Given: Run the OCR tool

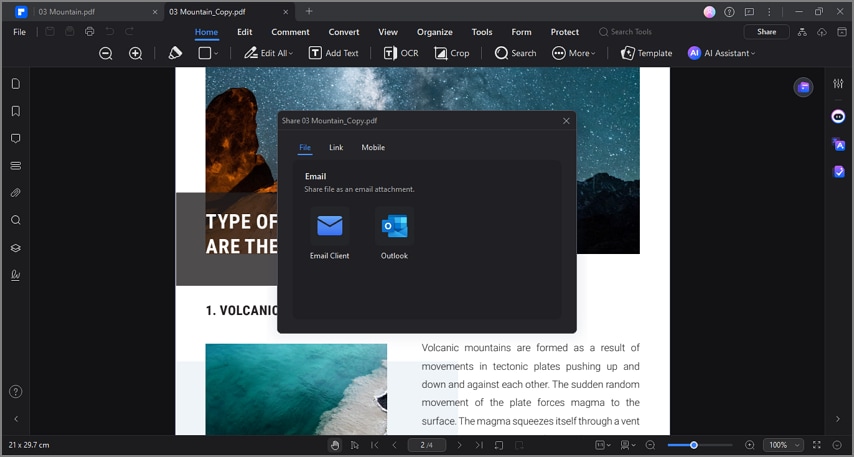Looking at the screenshot, I should coord(401,53).
